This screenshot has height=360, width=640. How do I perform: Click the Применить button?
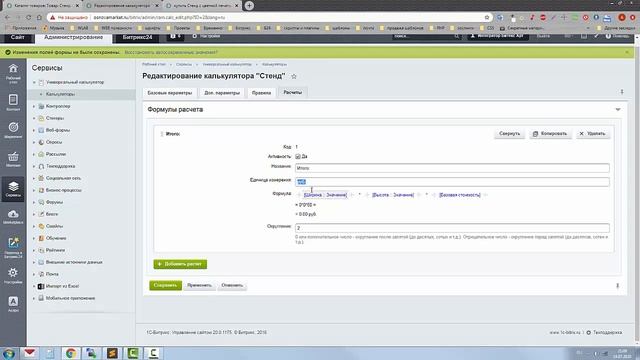point(199,285)
